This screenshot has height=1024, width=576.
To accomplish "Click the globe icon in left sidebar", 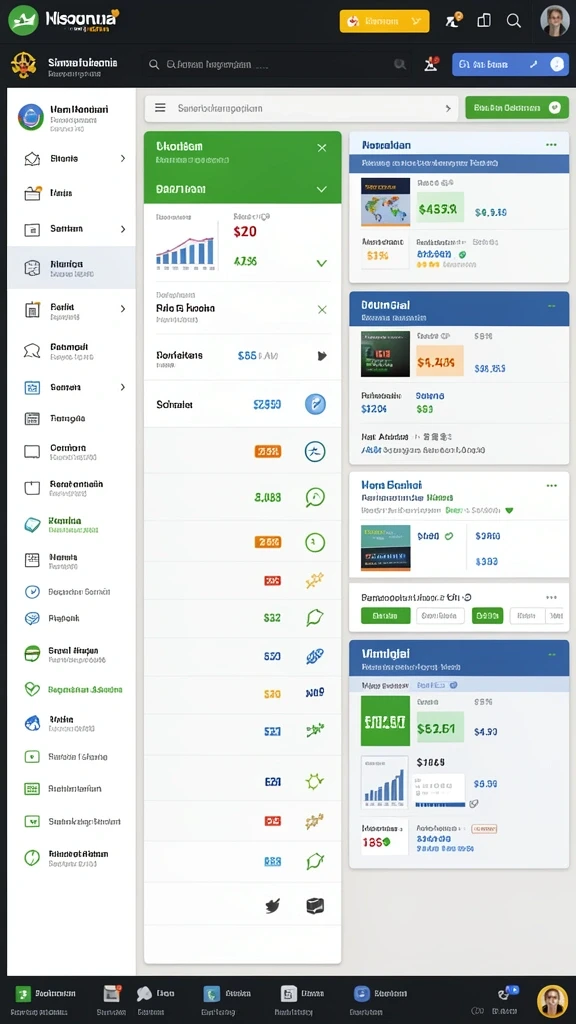I will pos(32,723).
